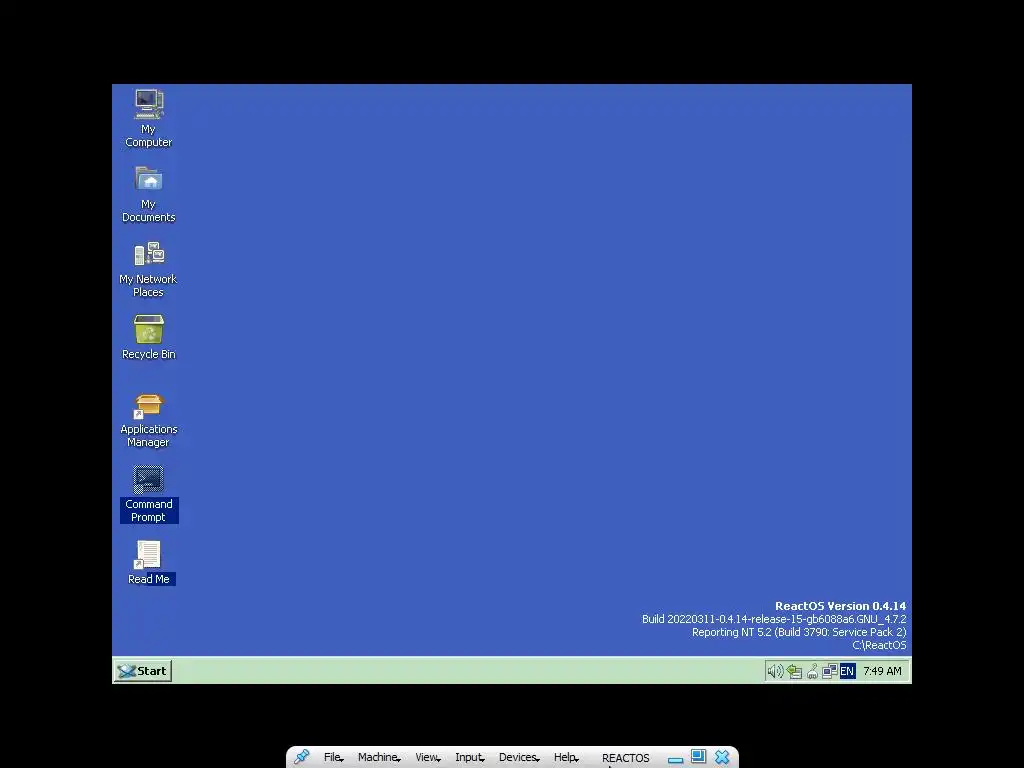Viewport: 1024px width, 768px height.
Task: Click the REACTOS label in VM toolbar
Action: (626, 758)
